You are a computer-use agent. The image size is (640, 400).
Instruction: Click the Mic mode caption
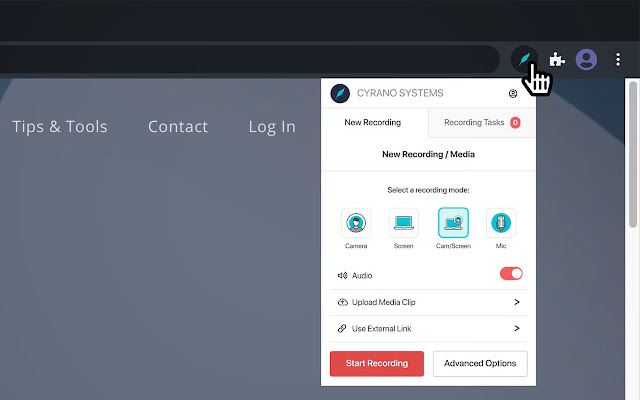point(501,246)
